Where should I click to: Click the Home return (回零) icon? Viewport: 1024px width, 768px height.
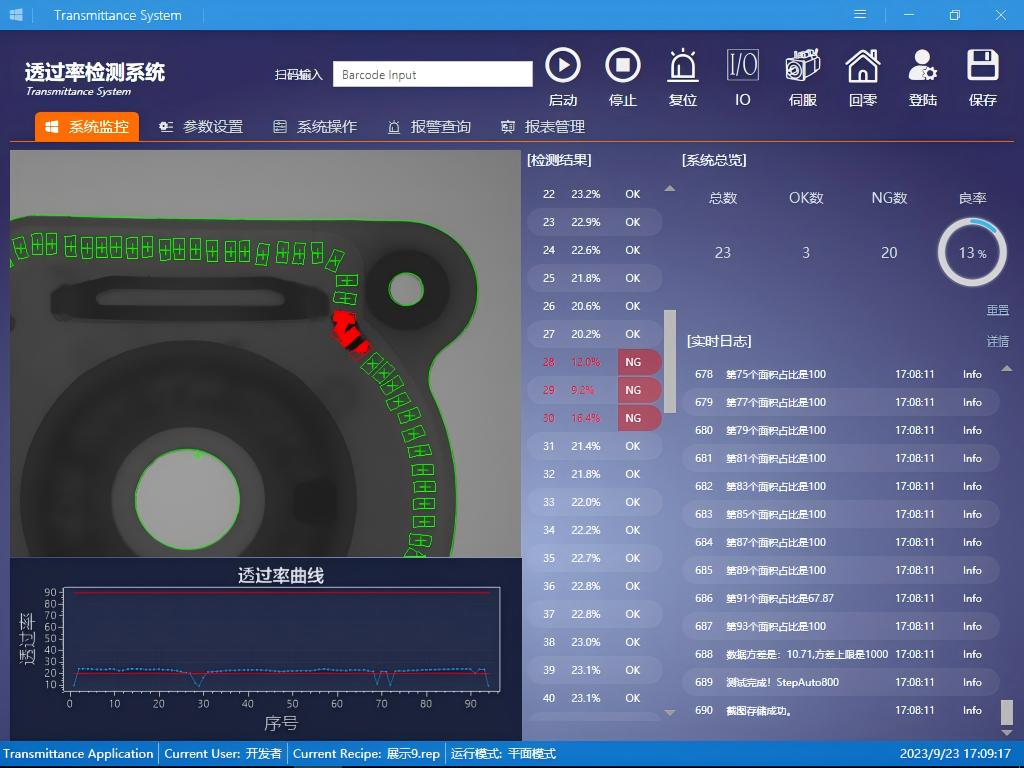point(863,66)
